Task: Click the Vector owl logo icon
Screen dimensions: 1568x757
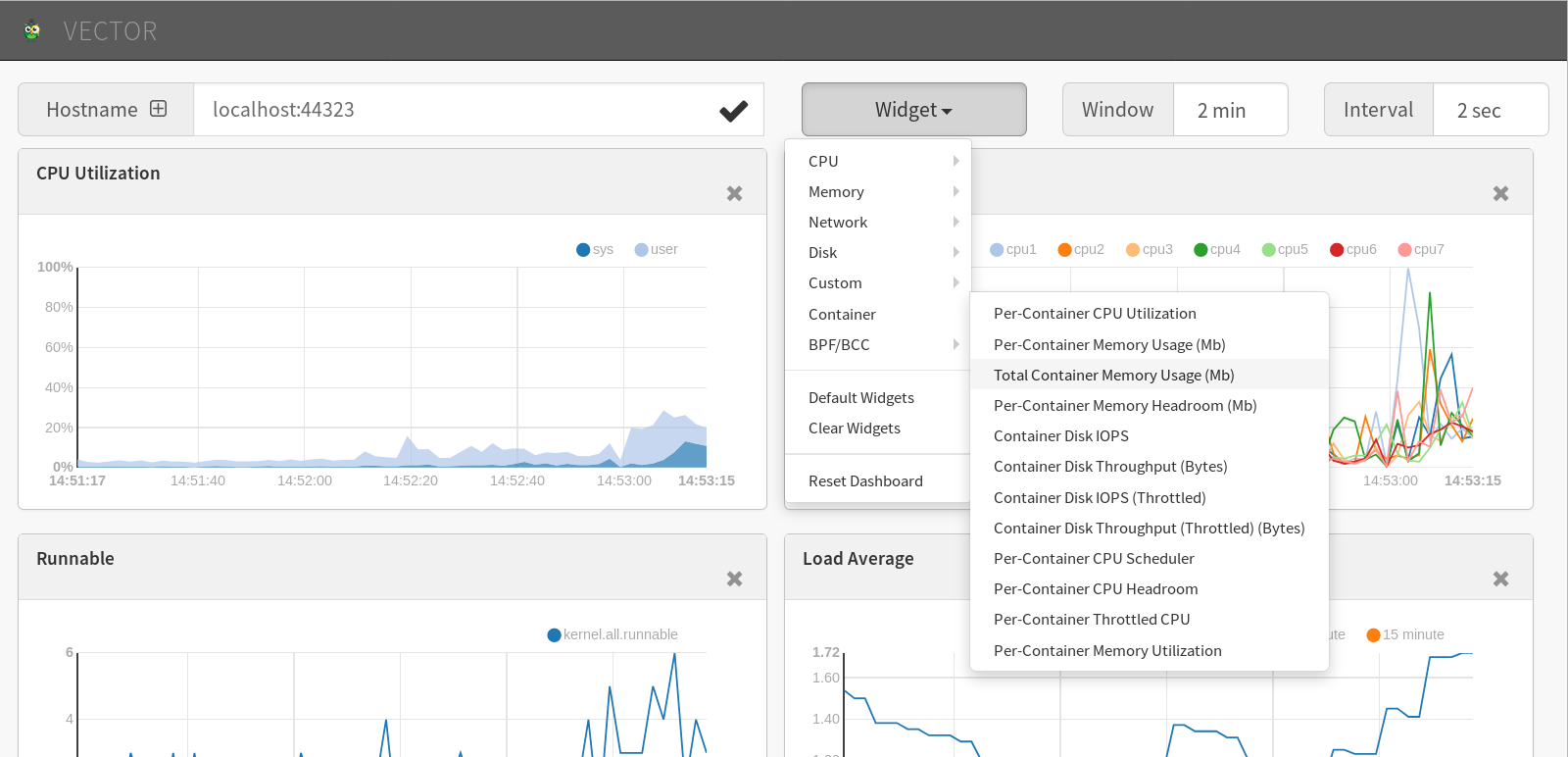Action: click(32, 30)
